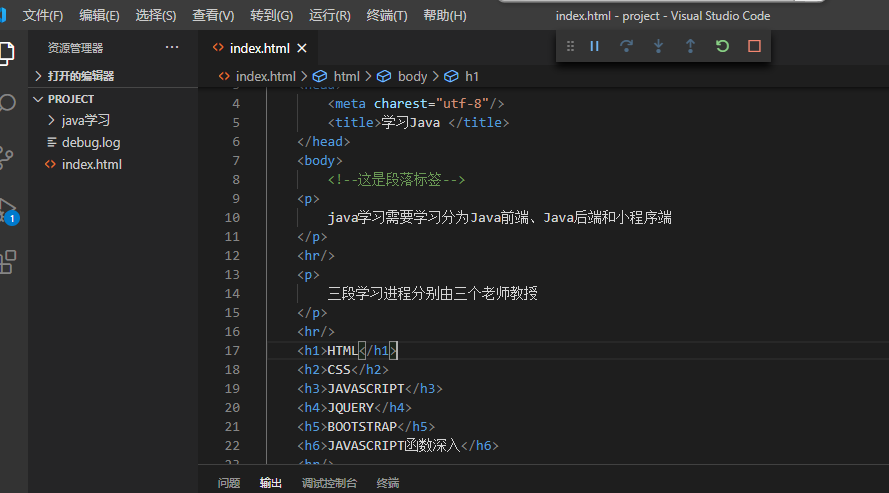Image resolution: width=889 pixels, height=493 pixels.
Task: Stop the debug session
Action: (x=754, y=46)
